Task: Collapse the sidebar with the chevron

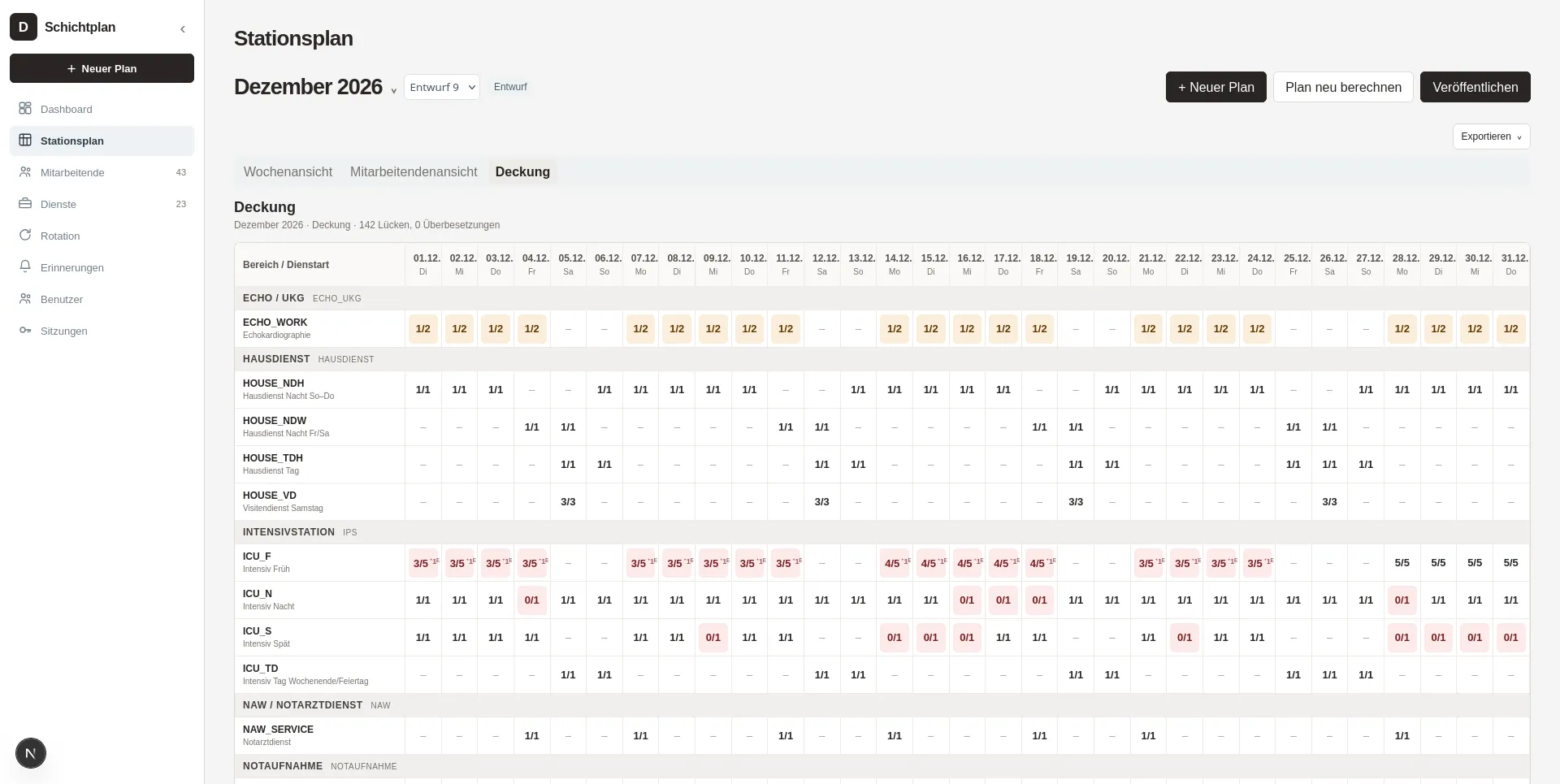Action: point(183,28)
